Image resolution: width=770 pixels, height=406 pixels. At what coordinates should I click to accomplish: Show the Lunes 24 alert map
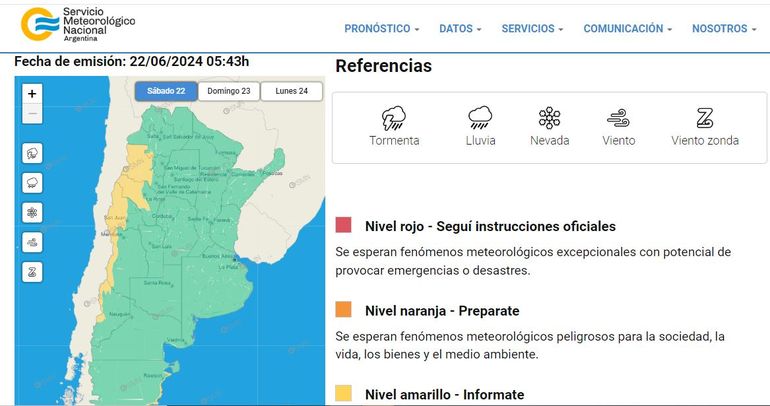tap(291, 91)
